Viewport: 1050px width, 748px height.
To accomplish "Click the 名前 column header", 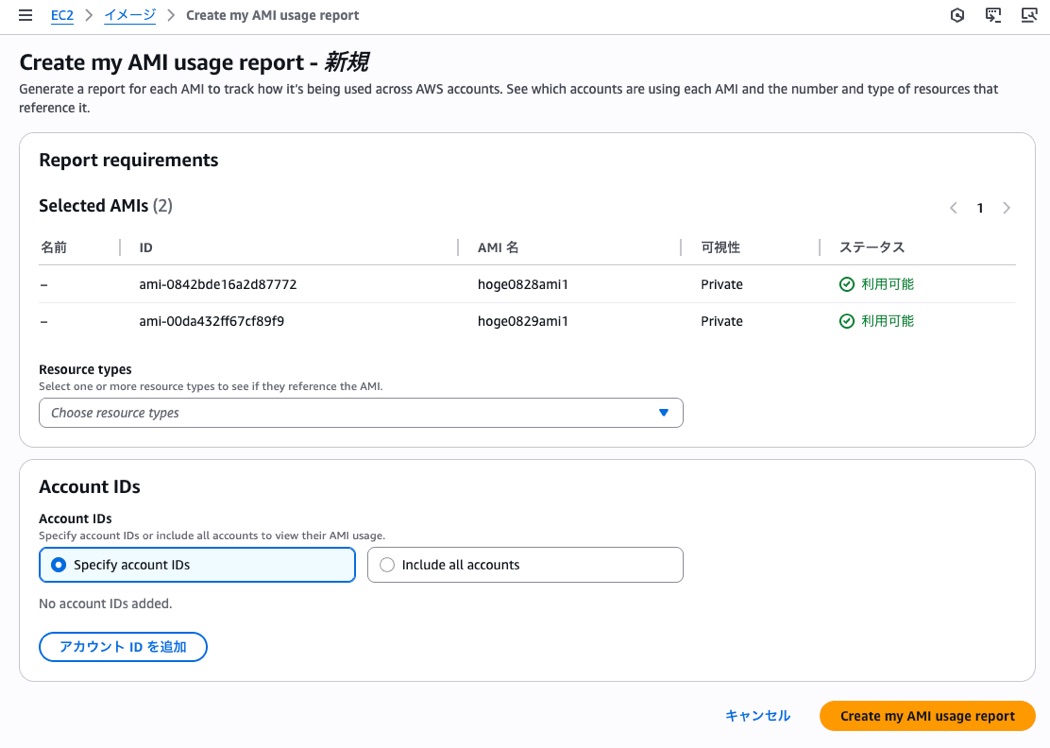I will [54, 248].
